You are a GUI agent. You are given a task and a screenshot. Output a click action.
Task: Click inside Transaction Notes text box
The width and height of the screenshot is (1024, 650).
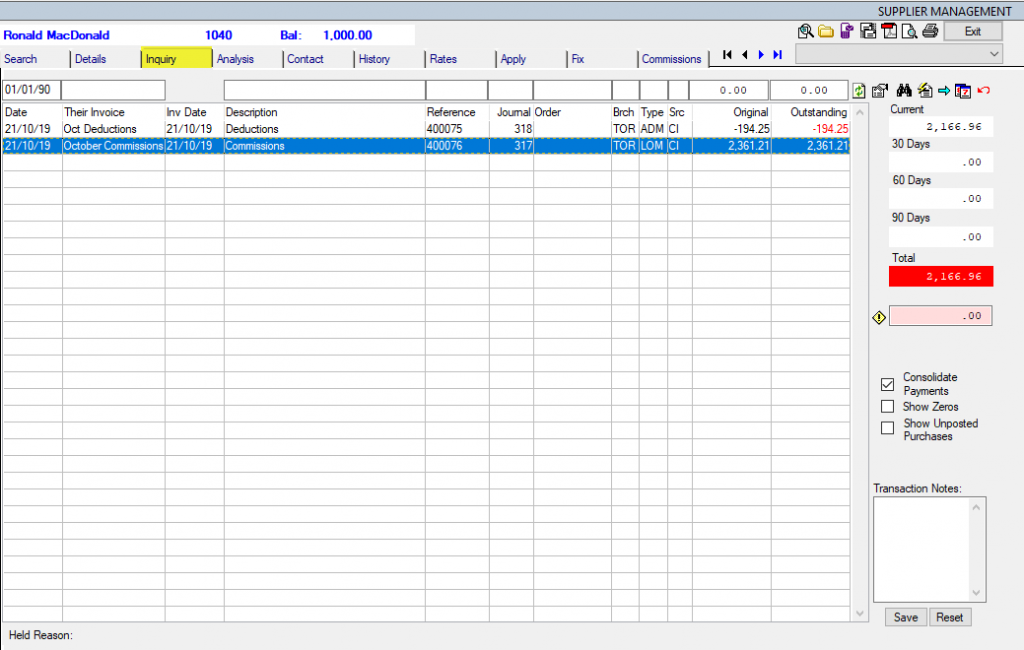[x=922, y=549]
